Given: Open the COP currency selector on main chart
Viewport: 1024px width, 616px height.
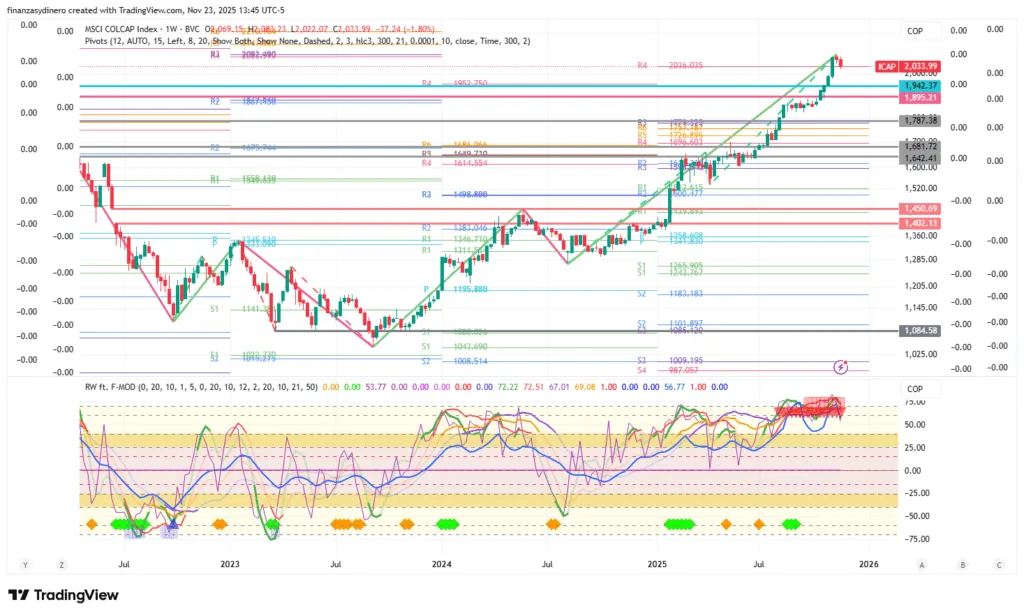Looking at the screenshot, I should (x=914, y=32).
